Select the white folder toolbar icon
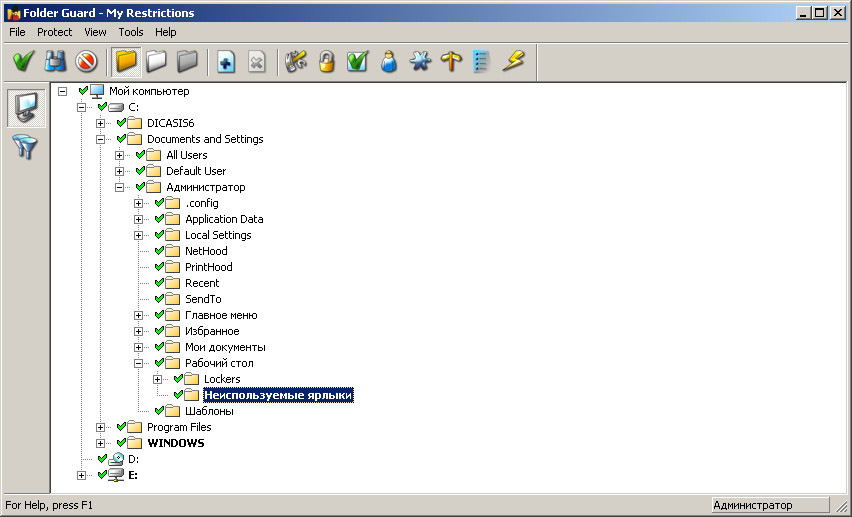 point(156,61)
